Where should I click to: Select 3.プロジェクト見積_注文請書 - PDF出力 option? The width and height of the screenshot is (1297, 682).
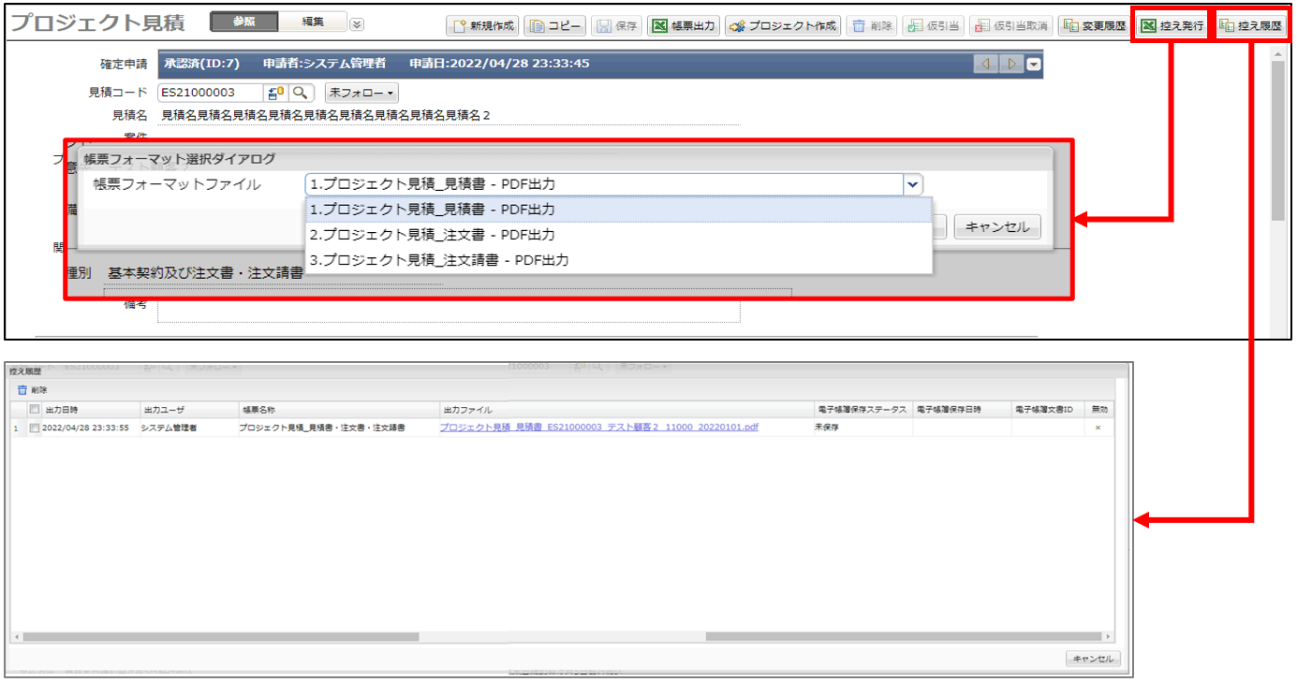pyautogui.click(x=618, y=260)
